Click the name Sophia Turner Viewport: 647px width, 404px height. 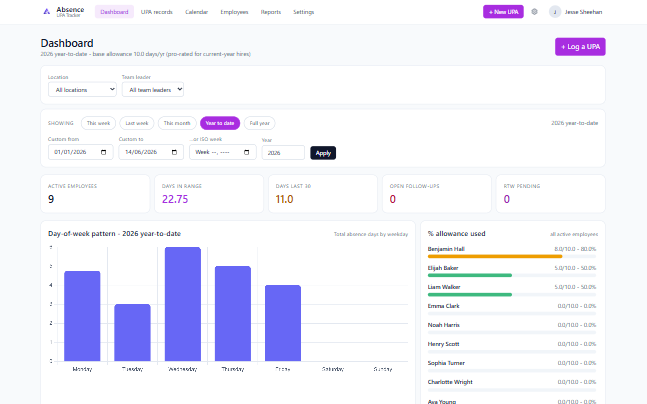click(446, 363)
